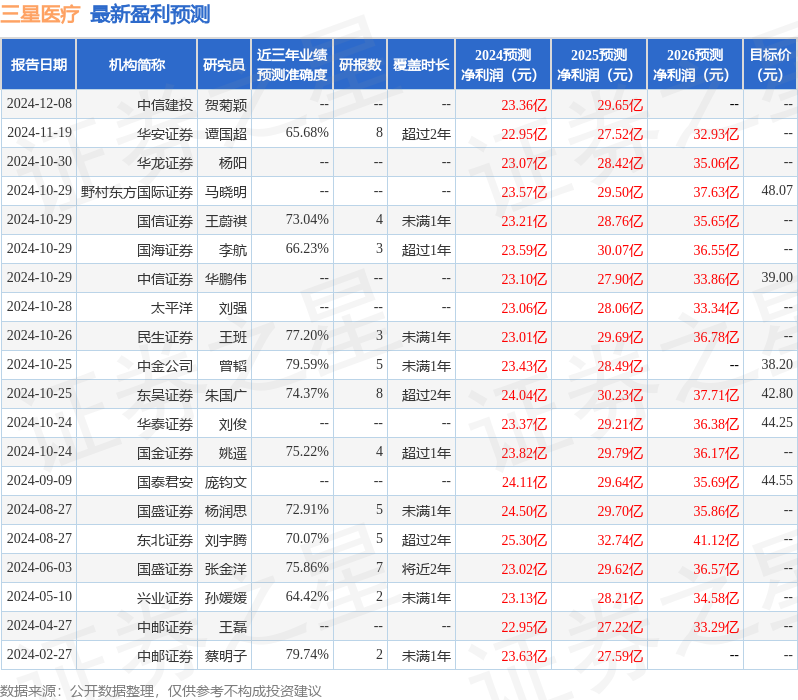This screenshot has height=700, width=798.
Task: Click institution 国泰君安
Action: point(165,482)
